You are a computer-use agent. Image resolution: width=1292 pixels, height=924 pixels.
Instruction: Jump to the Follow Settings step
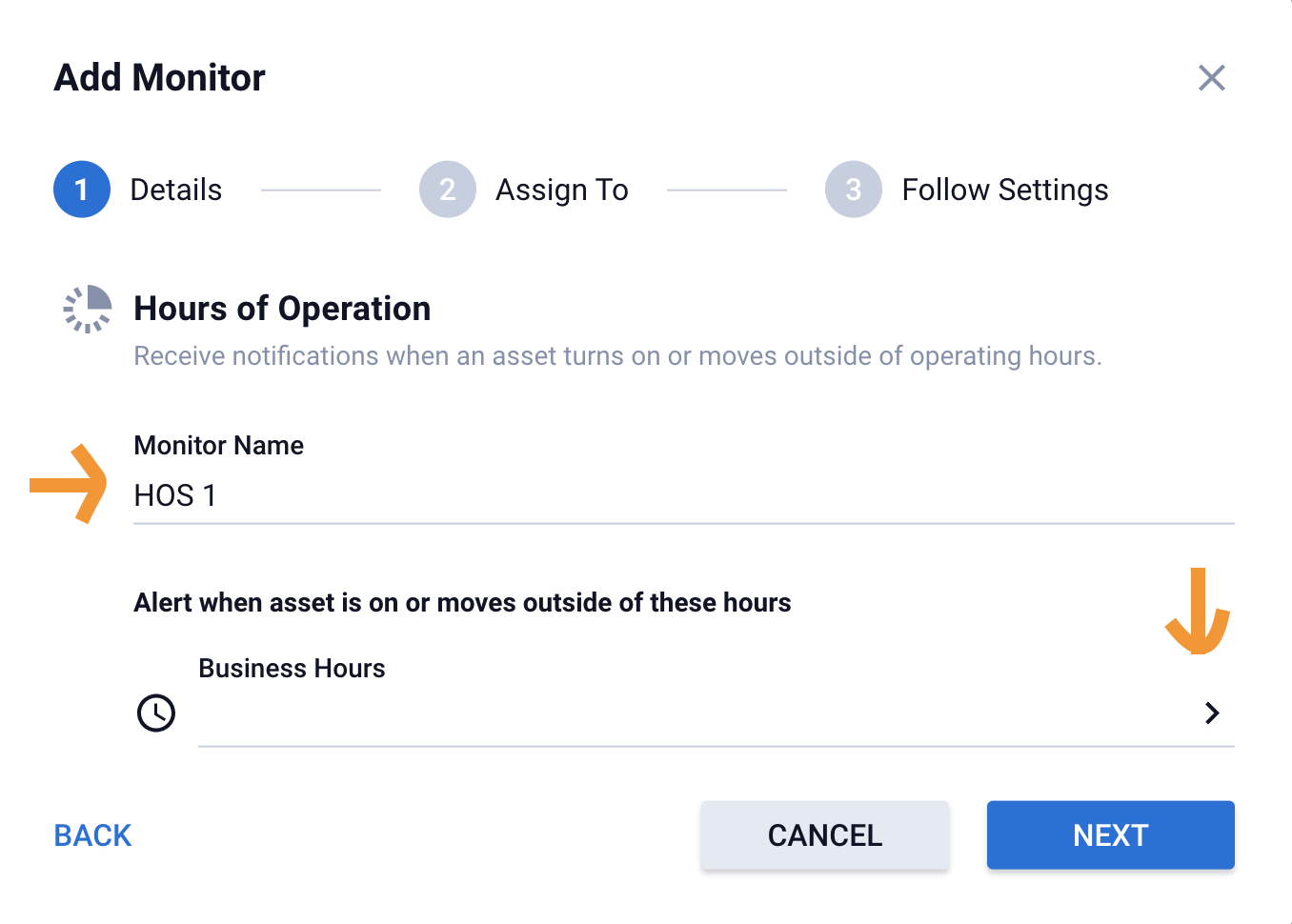1004,190
